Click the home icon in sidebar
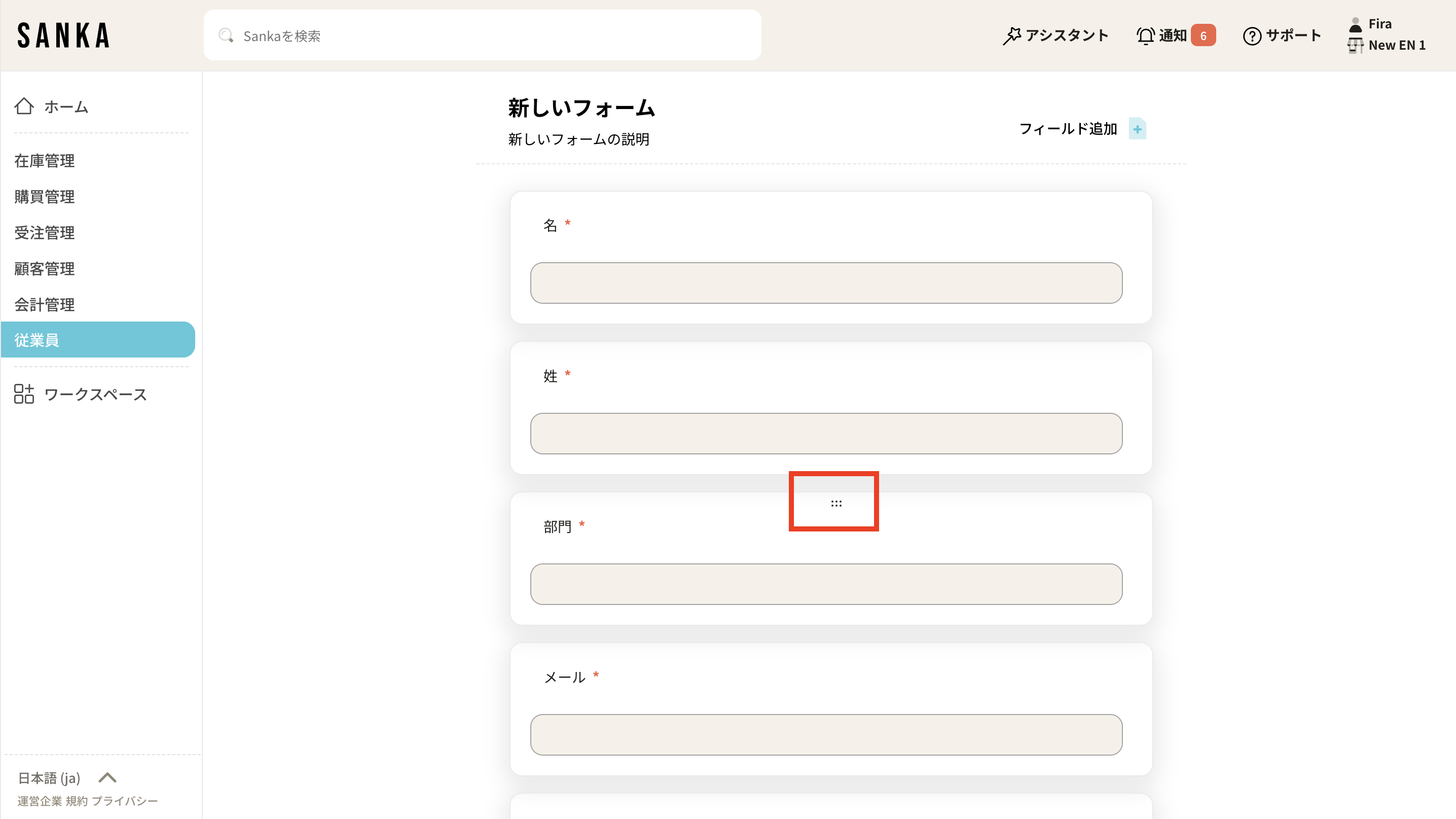 pyautogui.click(x=24, y=106)
